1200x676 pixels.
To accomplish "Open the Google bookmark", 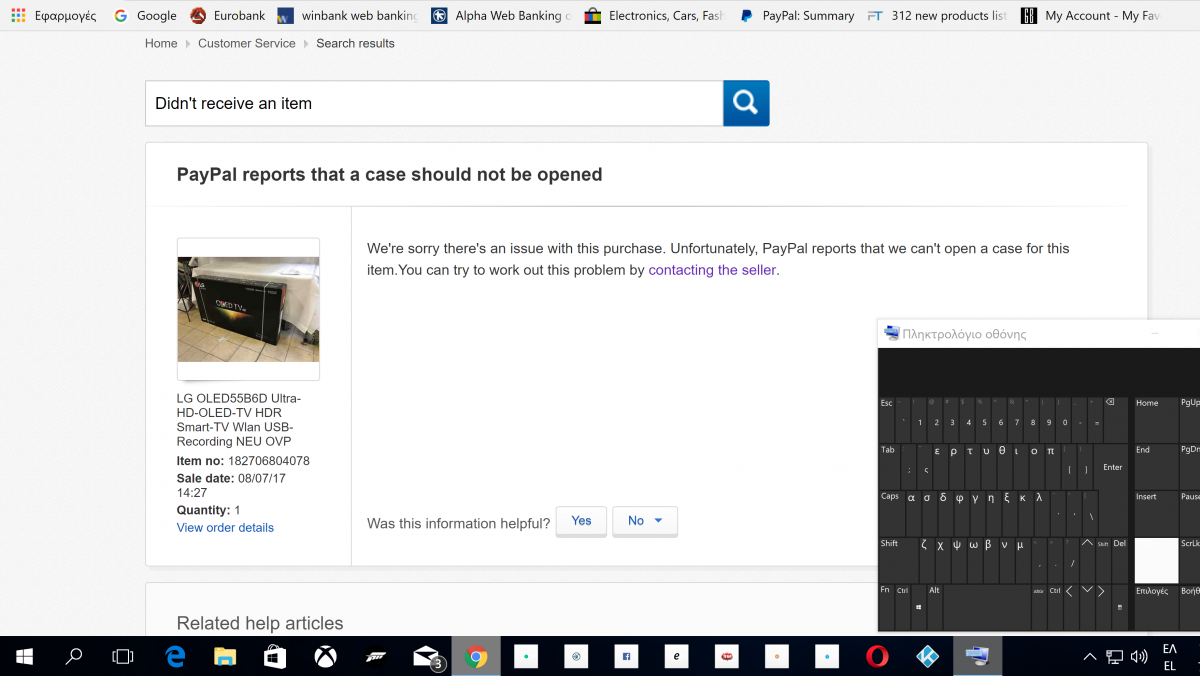I will (x=145, y=15).
